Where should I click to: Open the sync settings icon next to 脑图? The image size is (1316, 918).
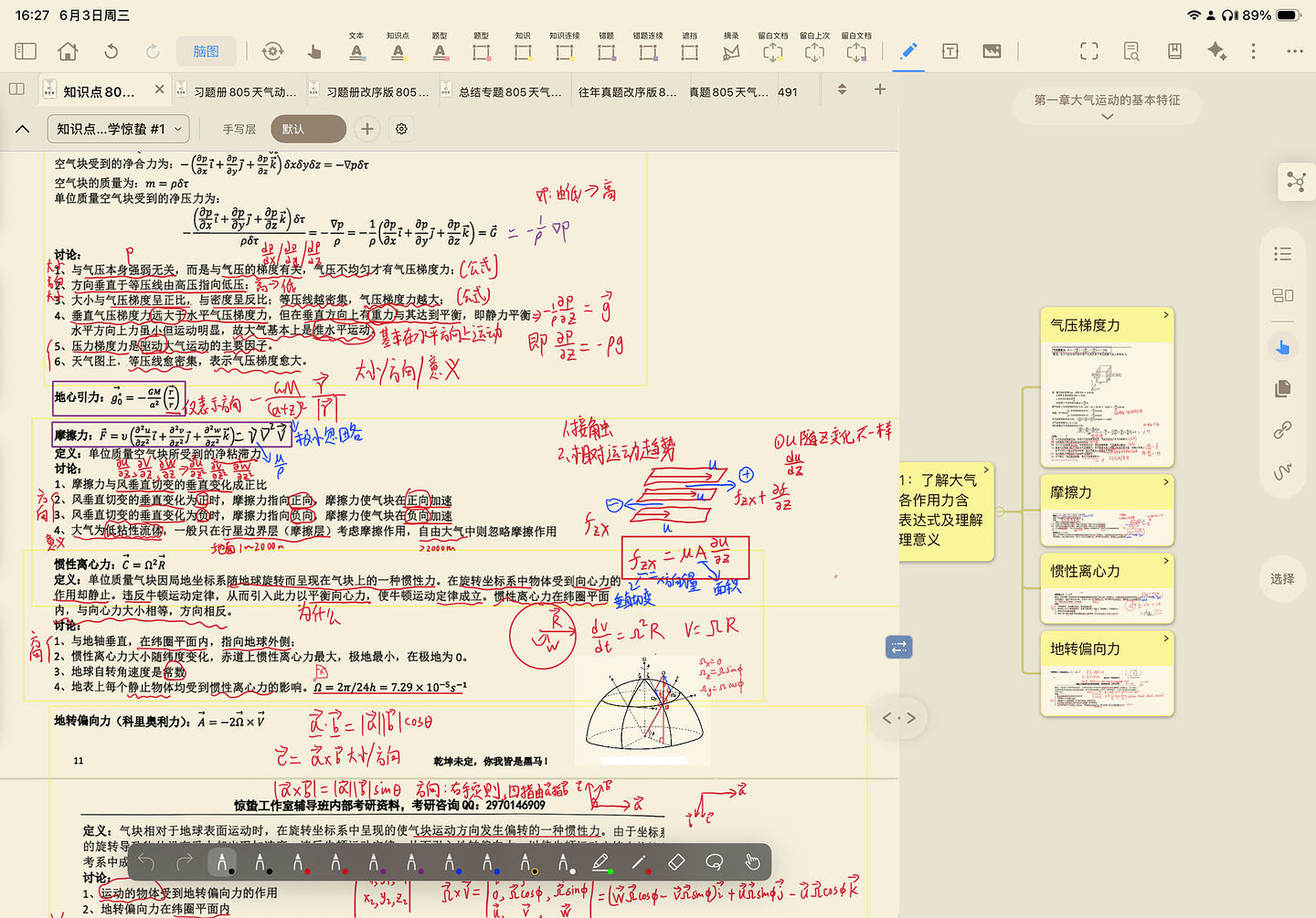(x=272, y=51)
